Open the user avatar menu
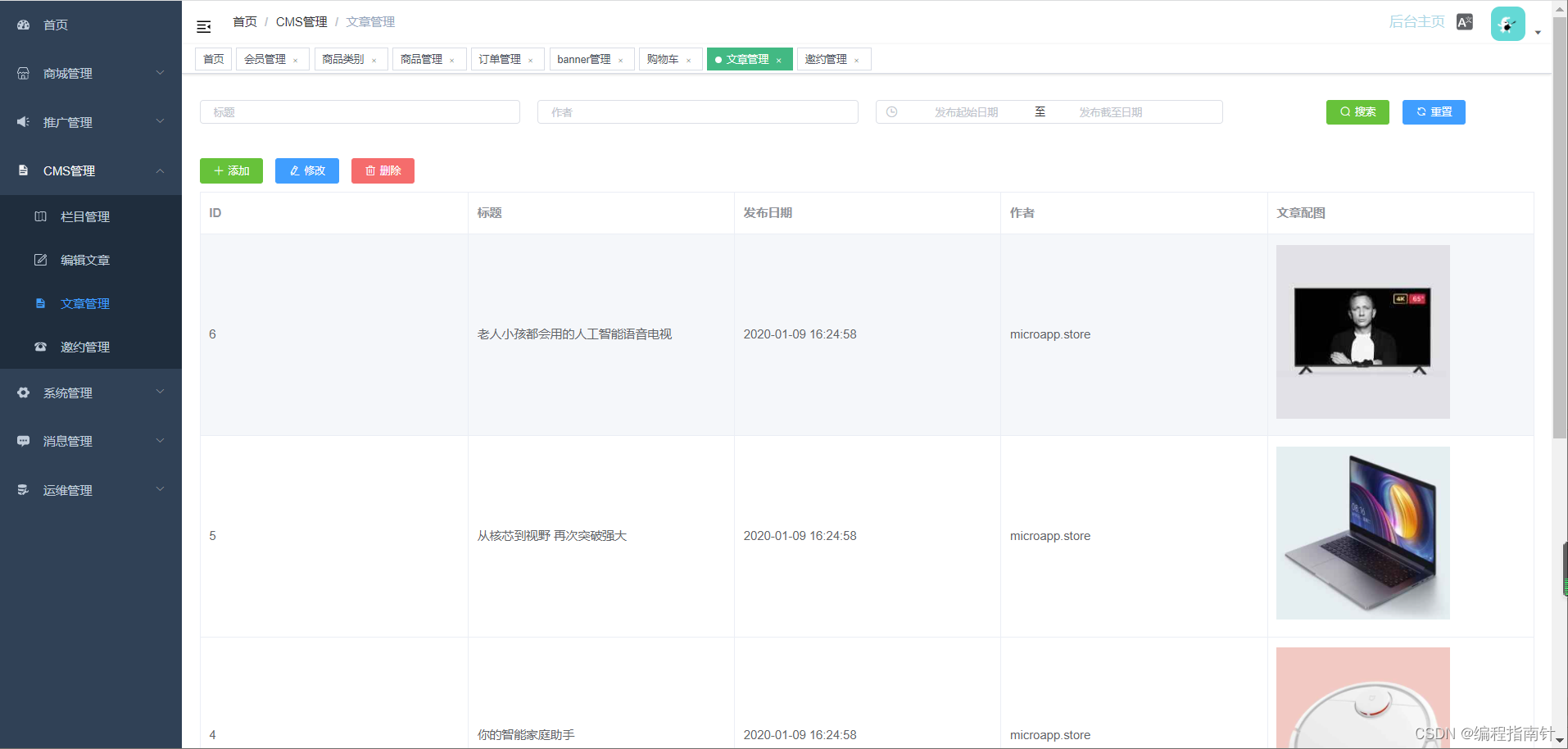This screenshot has width=1568, height=749. [x=1507, y=24]
